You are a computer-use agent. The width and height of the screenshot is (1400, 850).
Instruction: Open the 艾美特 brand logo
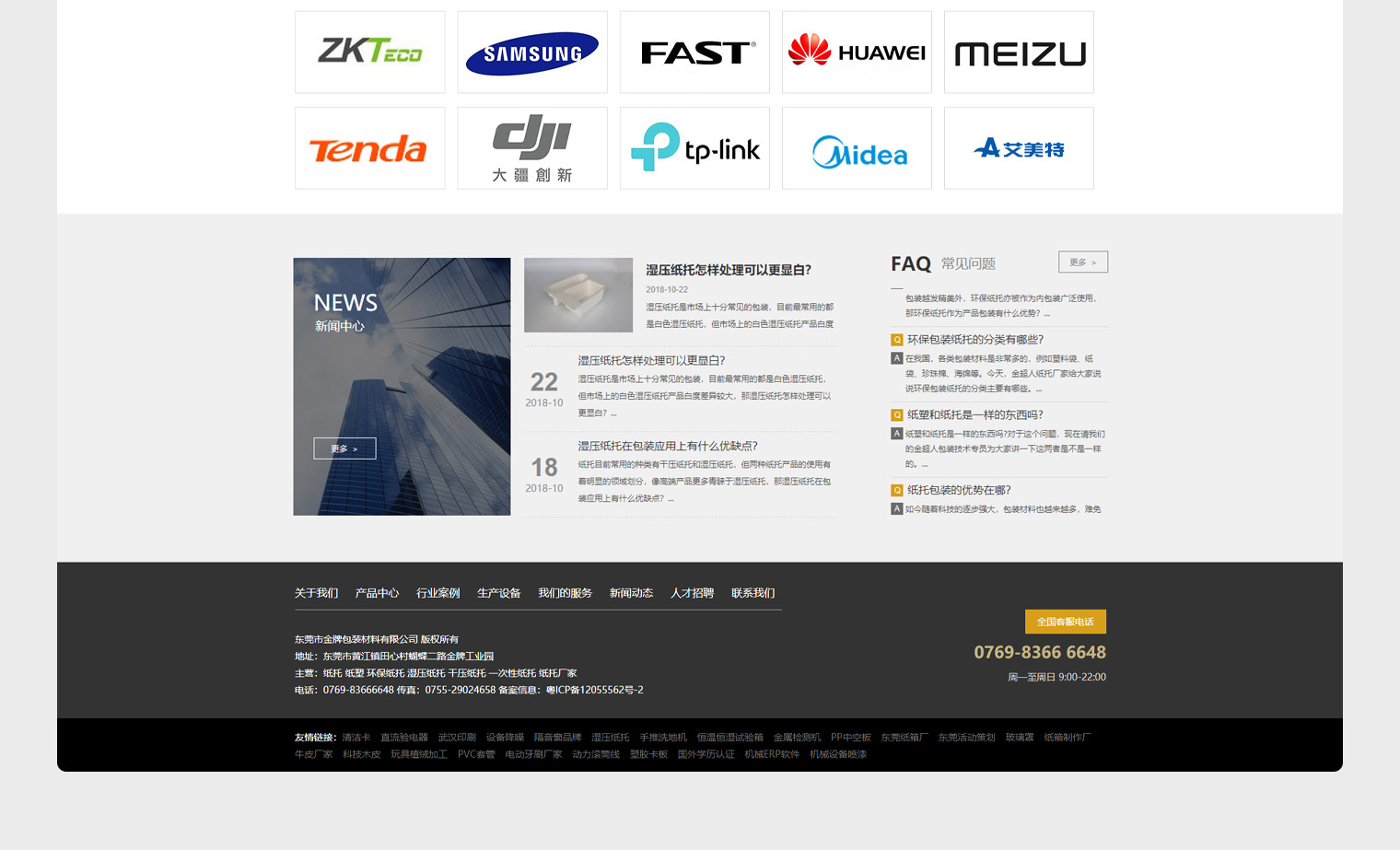click(1019, 148)
